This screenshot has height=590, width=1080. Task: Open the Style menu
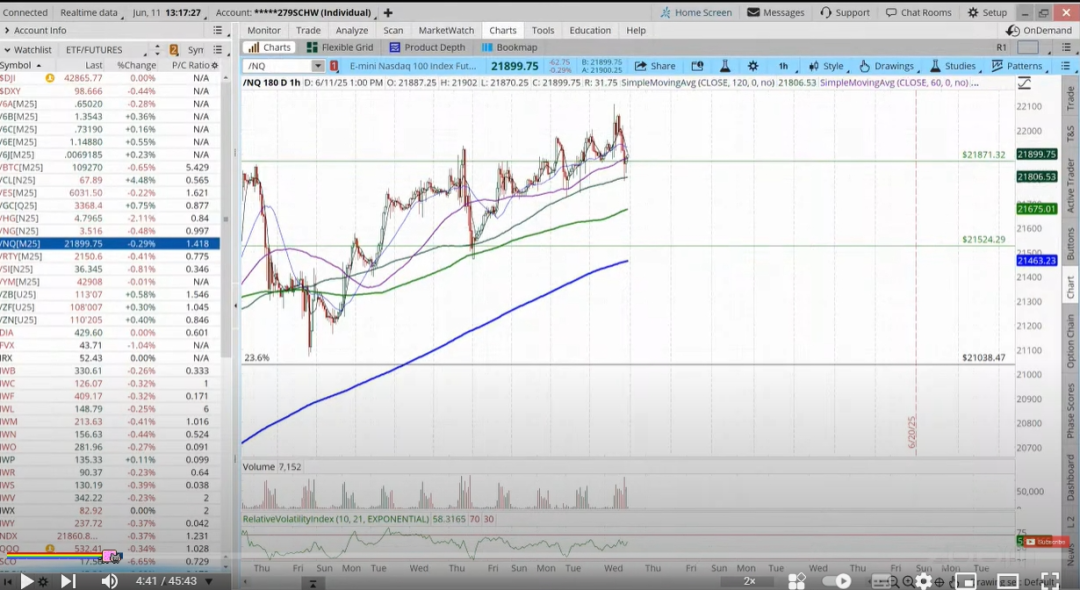pyautogui.click(x=827, y=66)
